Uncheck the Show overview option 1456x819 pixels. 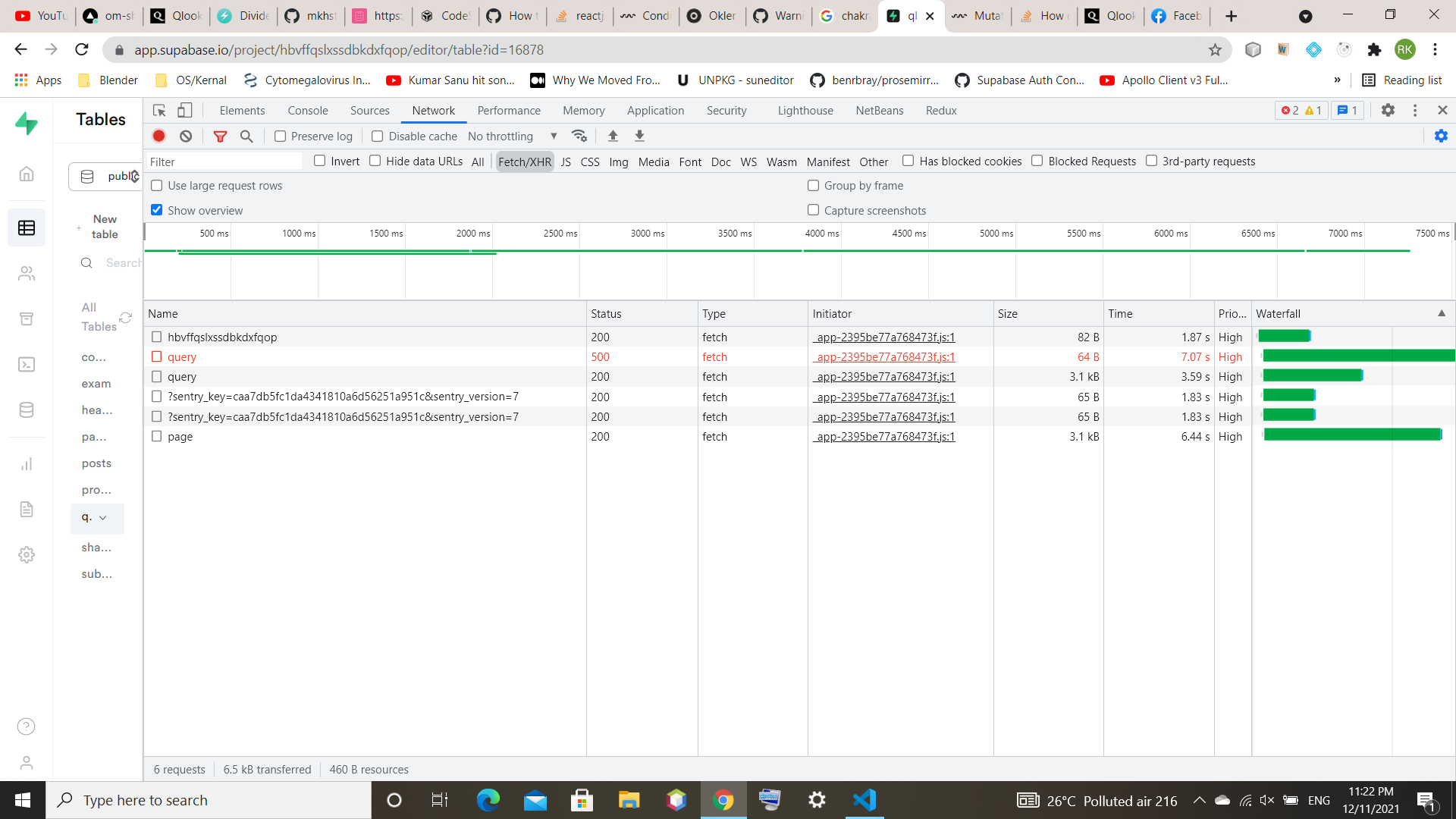click(156, 210)
